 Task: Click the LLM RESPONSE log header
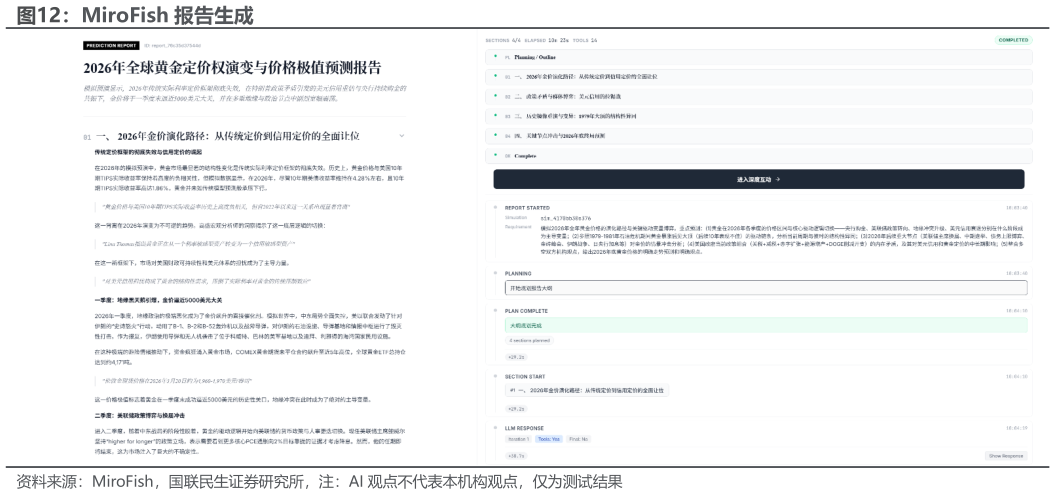524,428
